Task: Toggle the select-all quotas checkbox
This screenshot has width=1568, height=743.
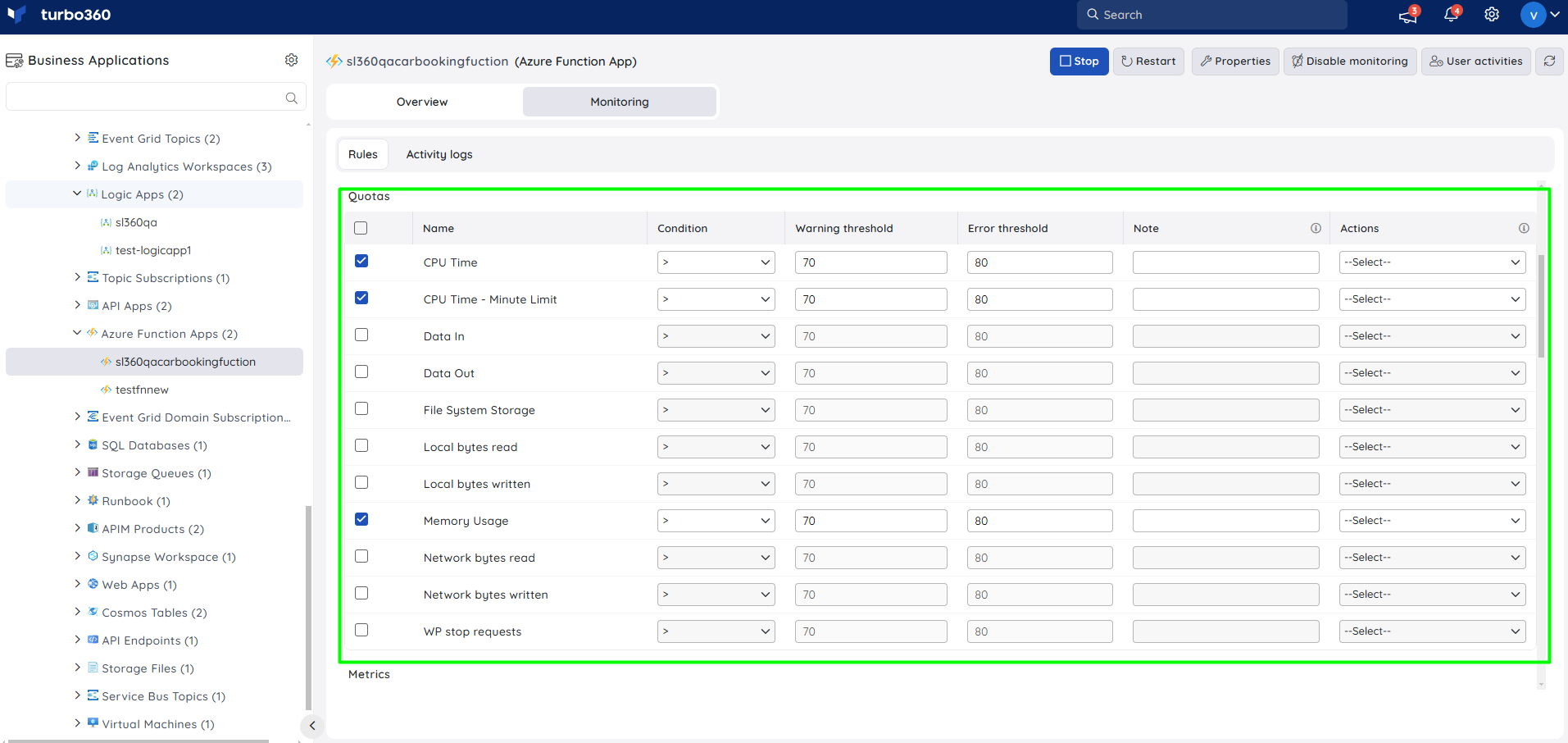Action: click(361, 228)
